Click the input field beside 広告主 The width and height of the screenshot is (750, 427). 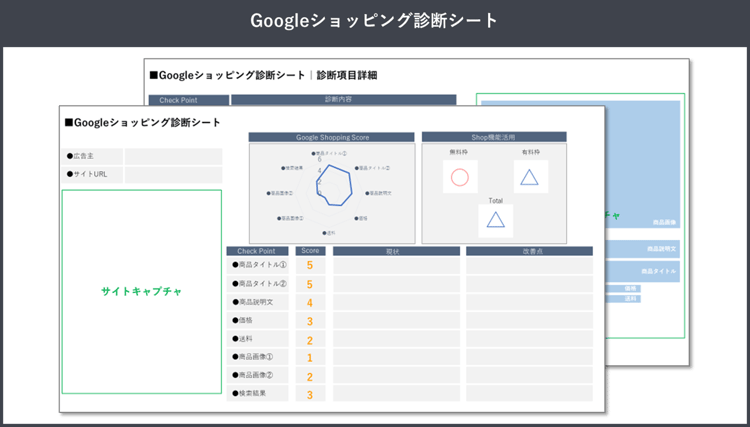[174, 156]
